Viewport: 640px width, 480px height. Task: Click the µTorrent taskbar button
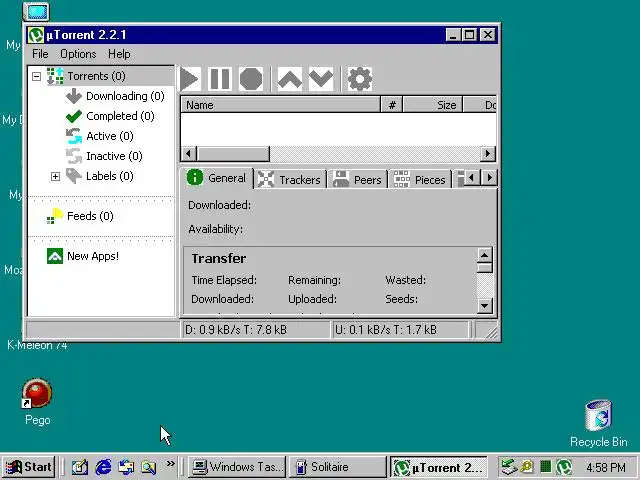[439, 467]
